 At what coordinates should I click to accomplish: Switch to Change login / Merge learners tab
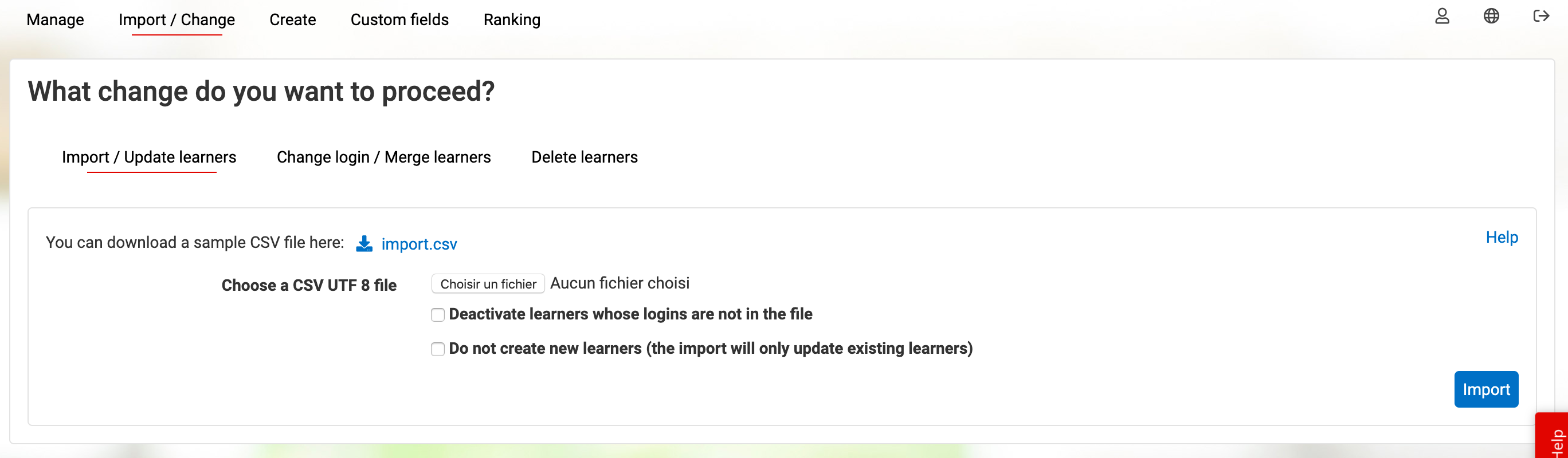pos(384,157)
